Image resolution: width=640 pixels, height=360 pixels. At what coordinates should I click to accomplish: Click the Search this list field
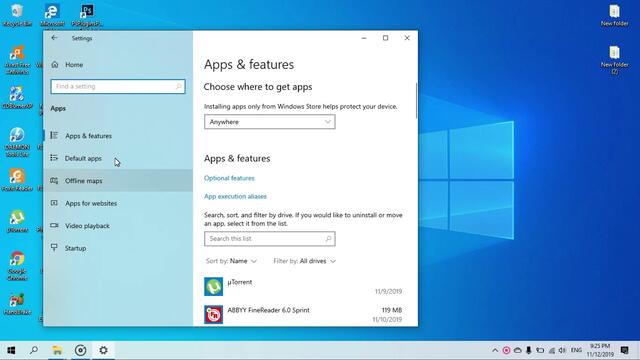pyautogui.click(x=270, y=239)
